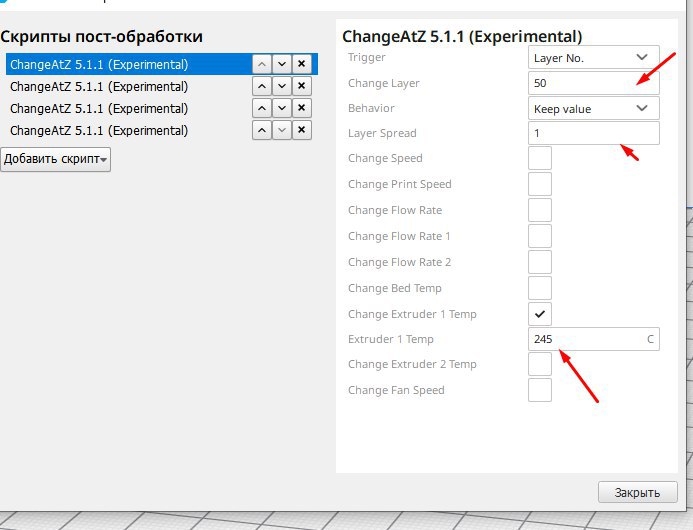Edit Change Layer field value 50
Image resolution: width=693 pixels, height=530 pixels.
(x=594, y=83)
